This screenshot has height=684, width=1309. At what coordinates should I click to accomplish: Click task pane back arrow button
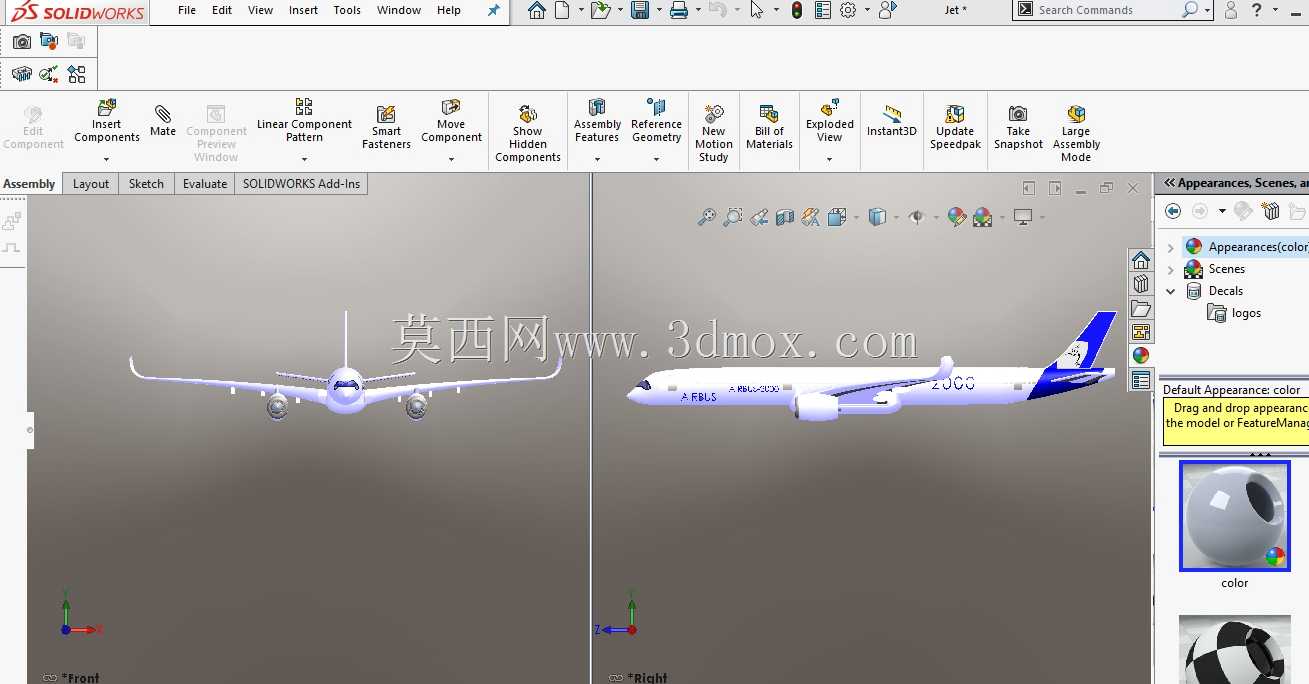pos(1173,211)
